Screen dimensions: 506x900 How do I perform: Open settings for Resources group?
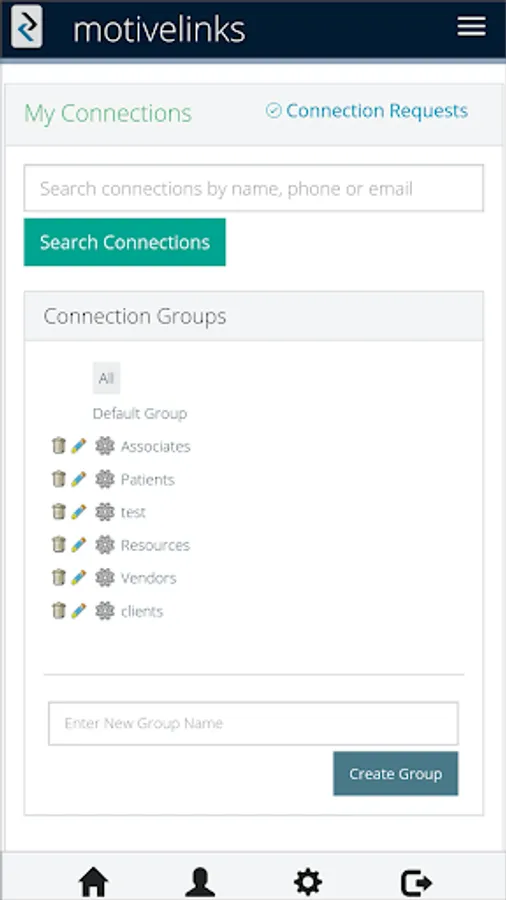[x=104, y=544]
